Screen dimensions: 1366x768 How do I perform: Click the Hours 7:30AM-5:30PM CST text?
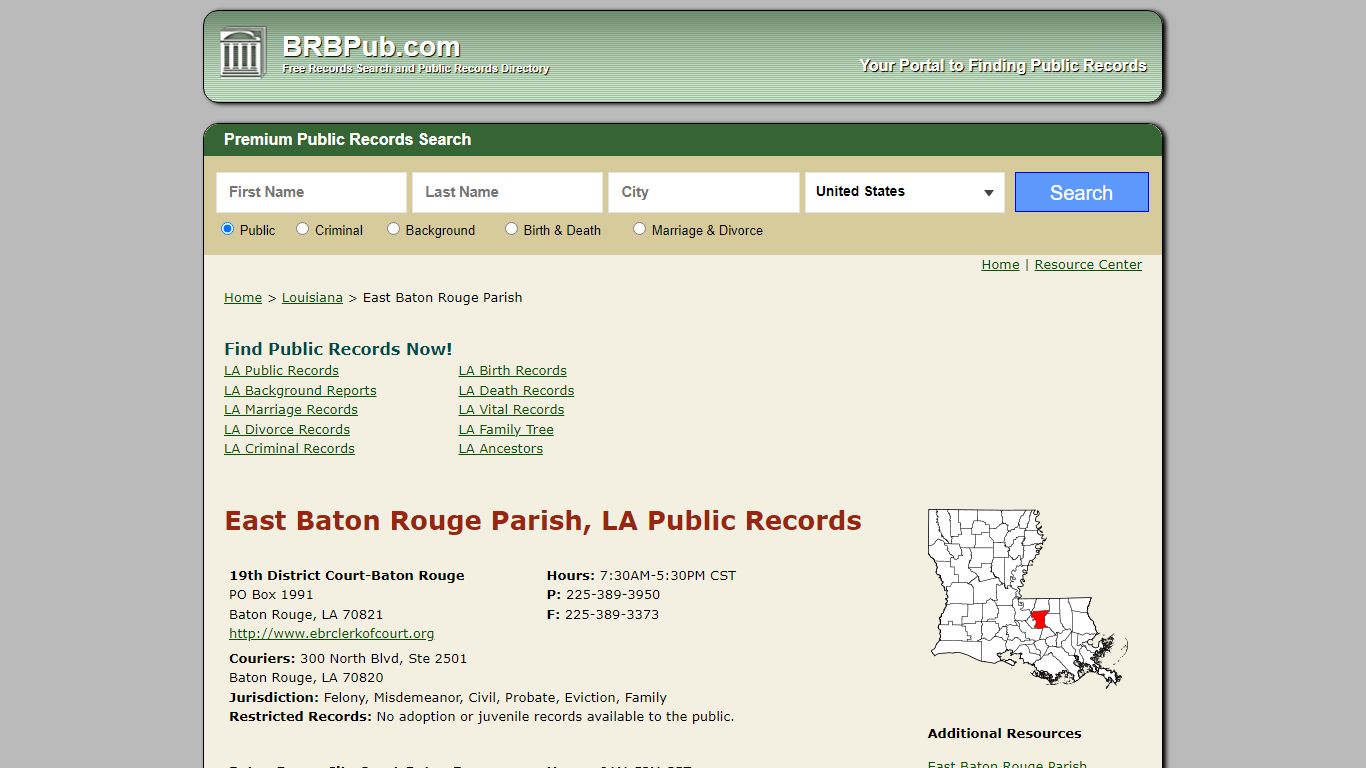point(641,576)
